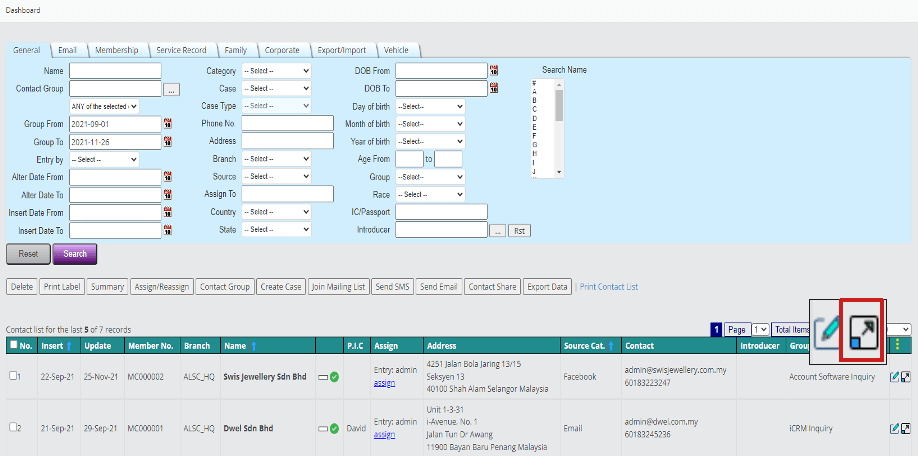Open the Race dropdown
The width and height of the screenshot is (918, 456).
tap(430, 194)
